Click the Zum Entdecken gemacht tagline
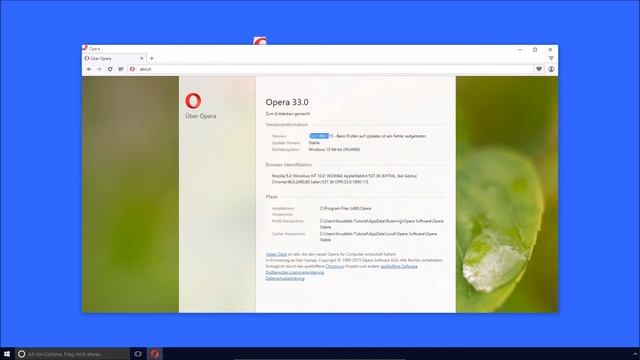 [288, 114]
